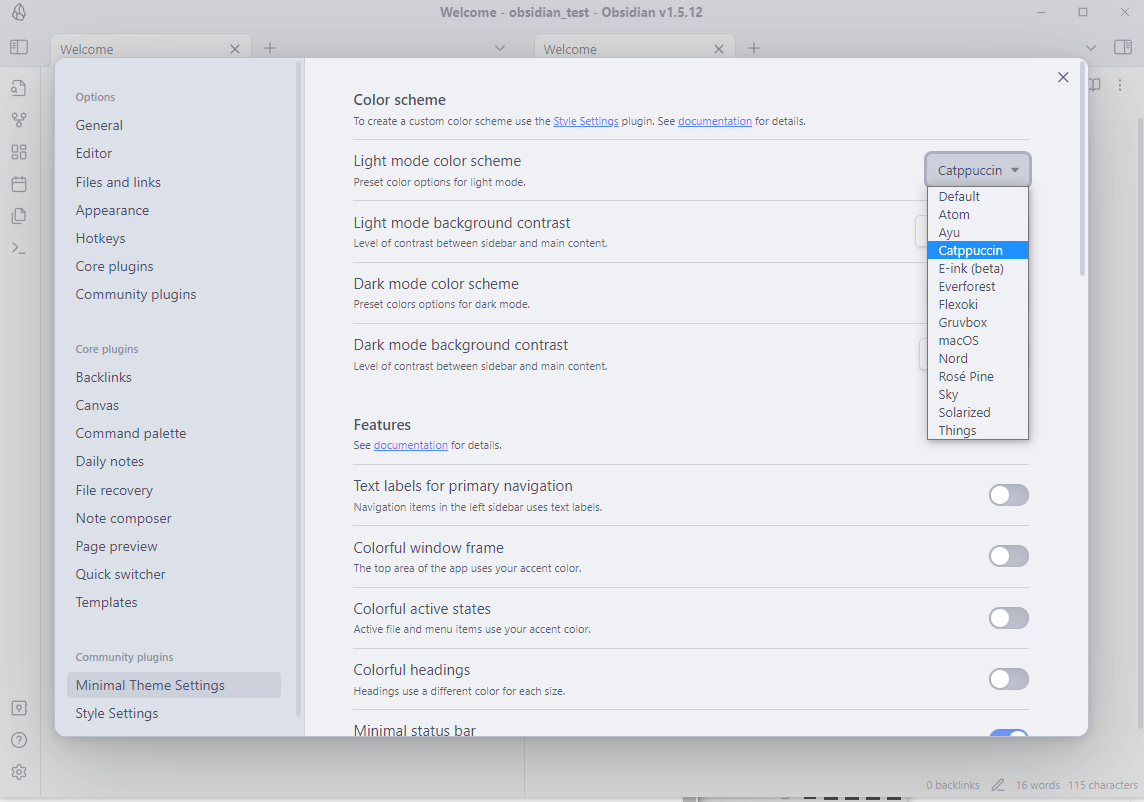1144x802 pixels.
Task: Open graph view from the ribbon
Action: coord(19,120)
